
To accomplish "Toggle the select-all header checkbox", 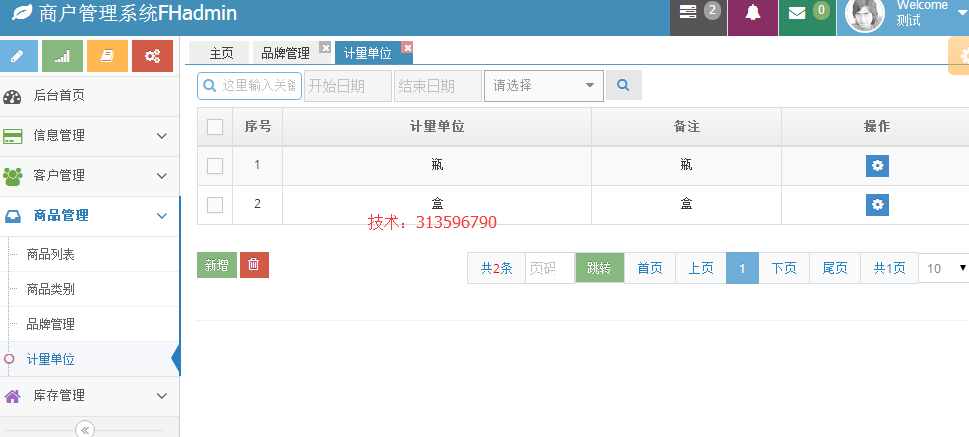I will [x=215, y=127].
